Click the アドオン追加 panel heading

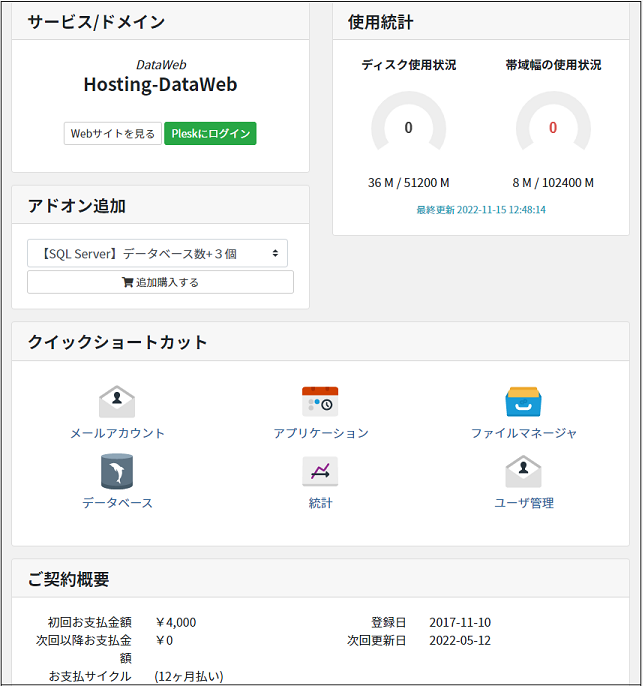coord(77,206)
